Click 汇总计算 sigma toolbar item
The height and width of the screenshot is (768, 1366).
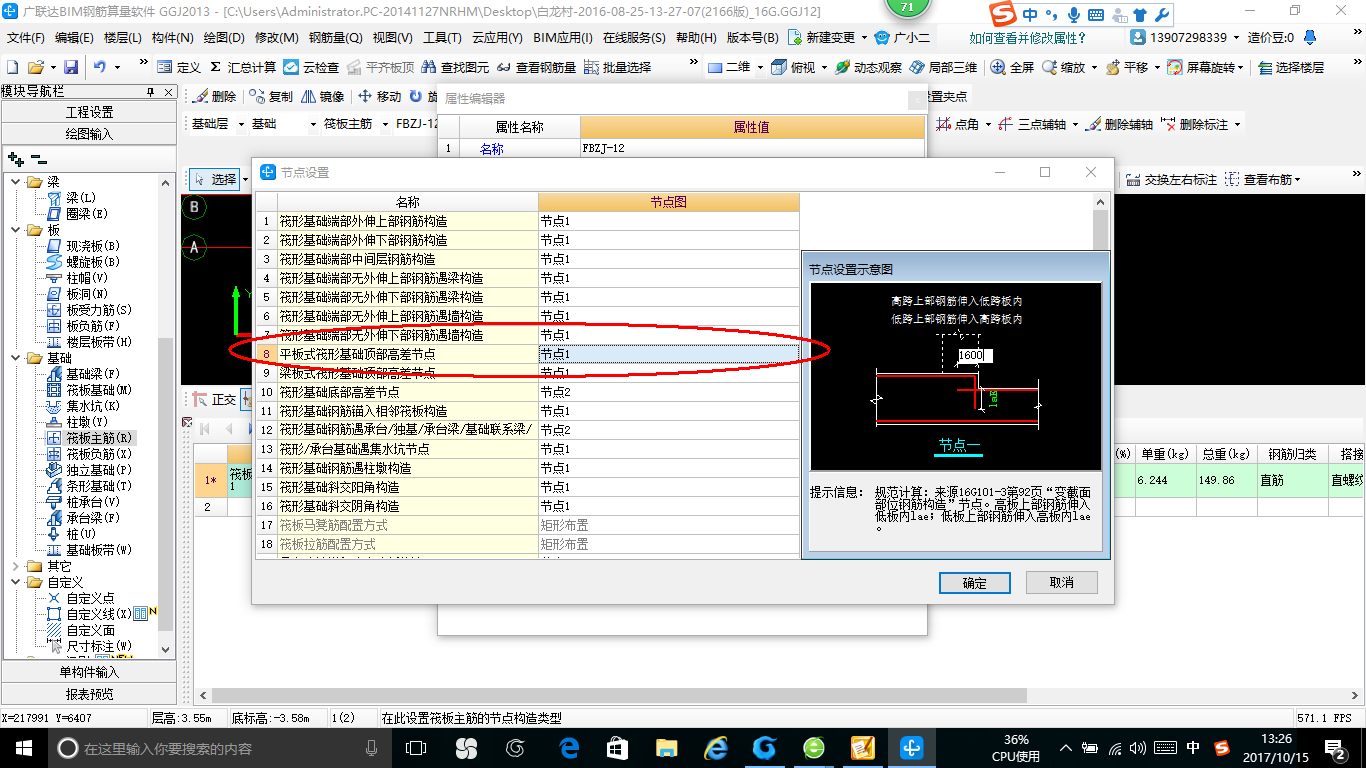pyautogui.click(x=243, y=67)
